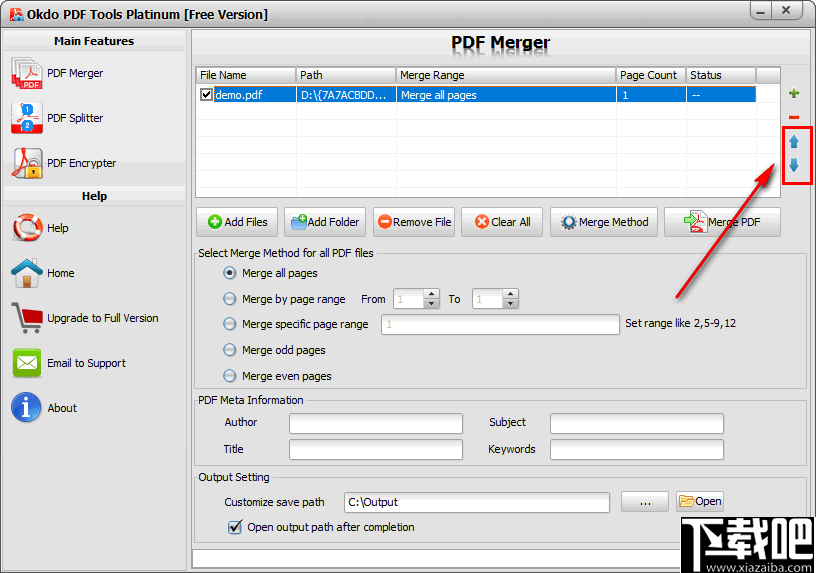Minimize the Okdo PDF Tools window

pyautogui.click(x=761, y=11)
